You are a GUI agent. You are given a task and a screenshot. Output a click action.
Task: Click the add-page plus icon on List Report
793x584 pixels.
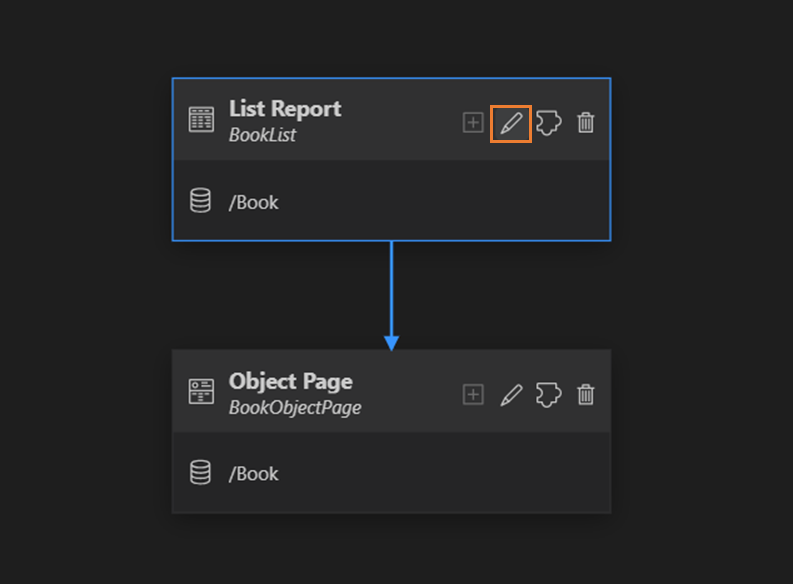coord(473,123)
